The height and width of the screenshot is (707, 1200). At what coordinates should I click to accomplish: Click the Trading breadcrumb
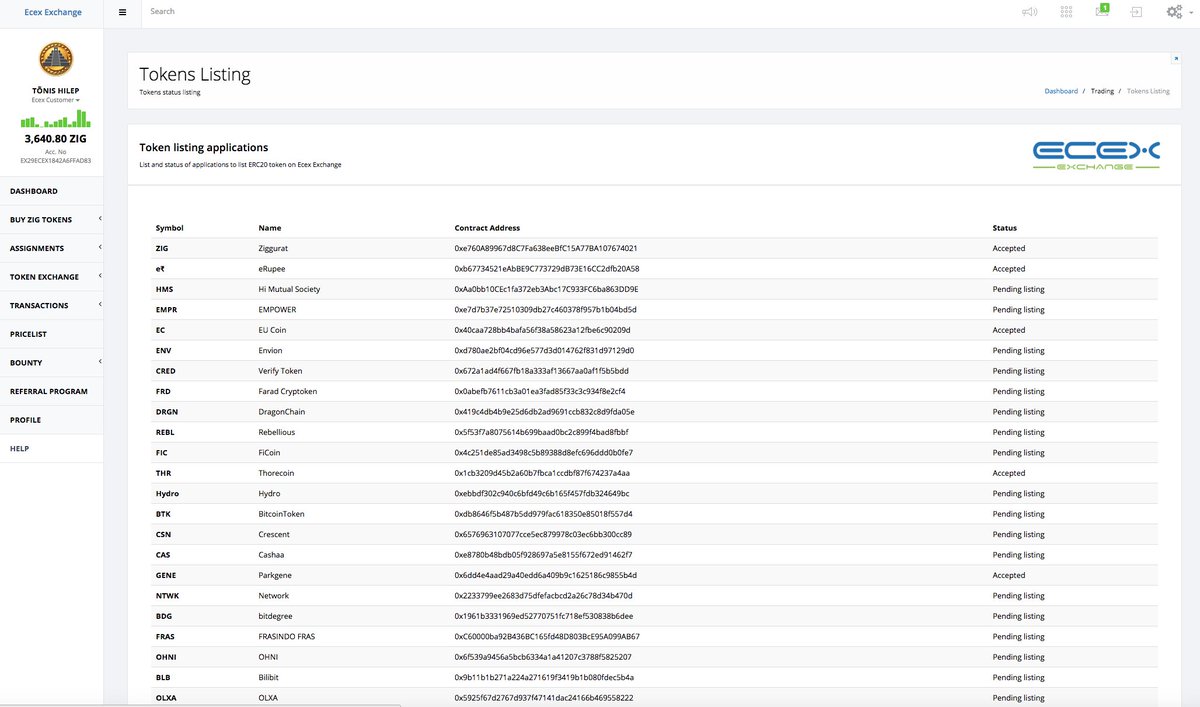point(1102,91)
